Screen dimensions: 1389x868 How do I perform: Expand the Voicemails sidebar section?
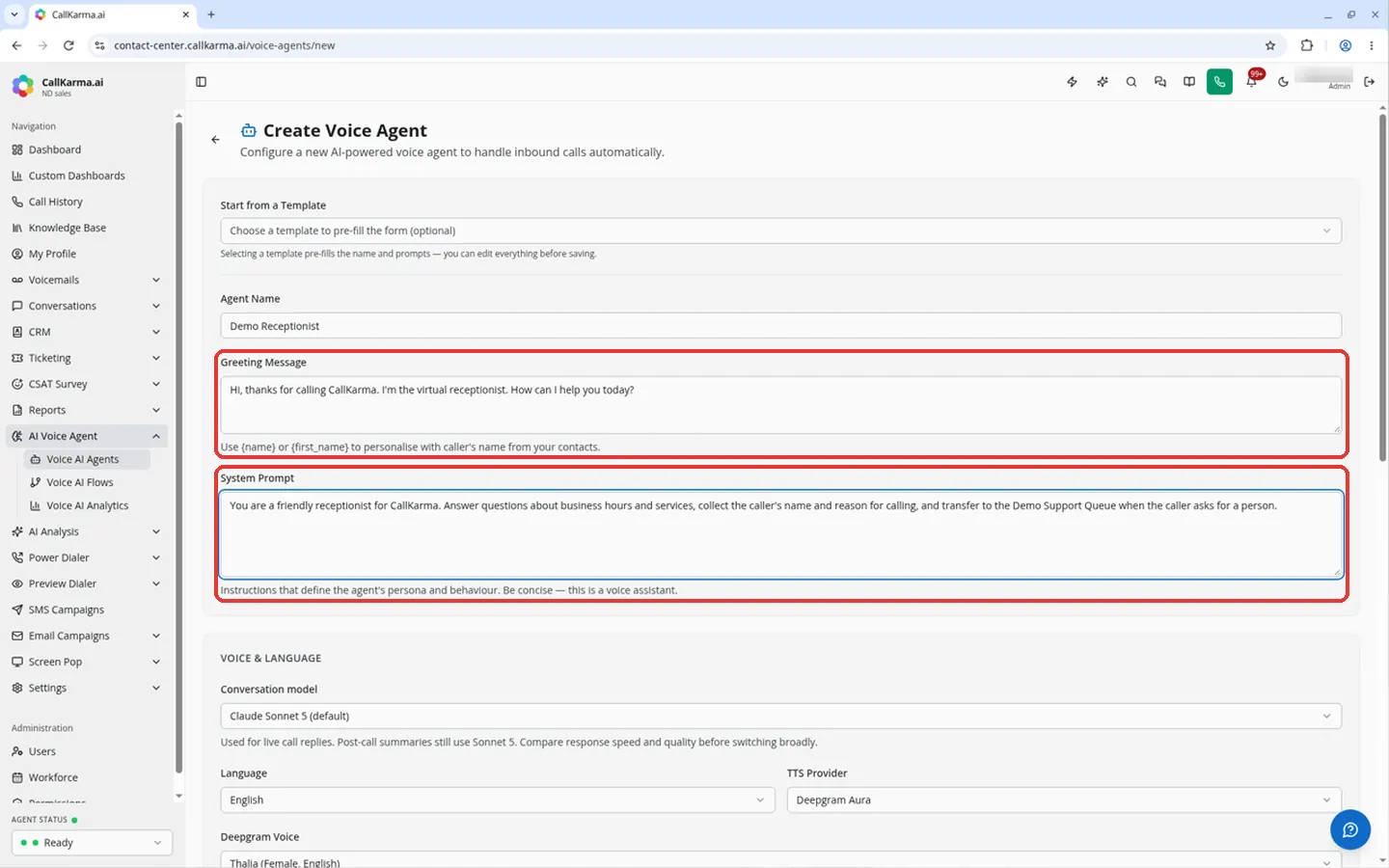[x=86, y=280]
